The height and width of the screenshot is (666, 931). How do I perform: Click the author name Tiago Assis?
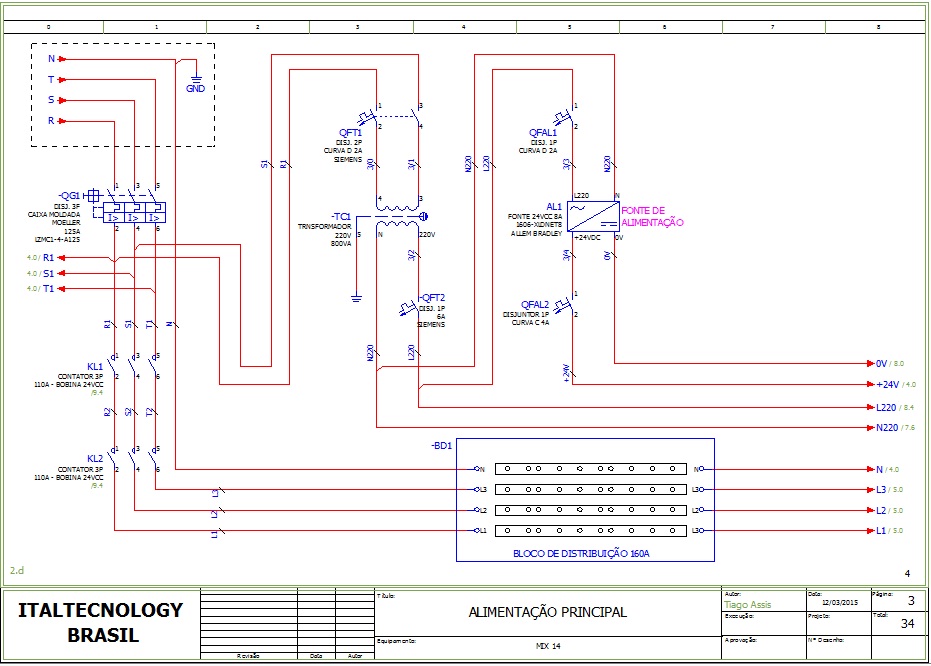[x=748, y=605]
